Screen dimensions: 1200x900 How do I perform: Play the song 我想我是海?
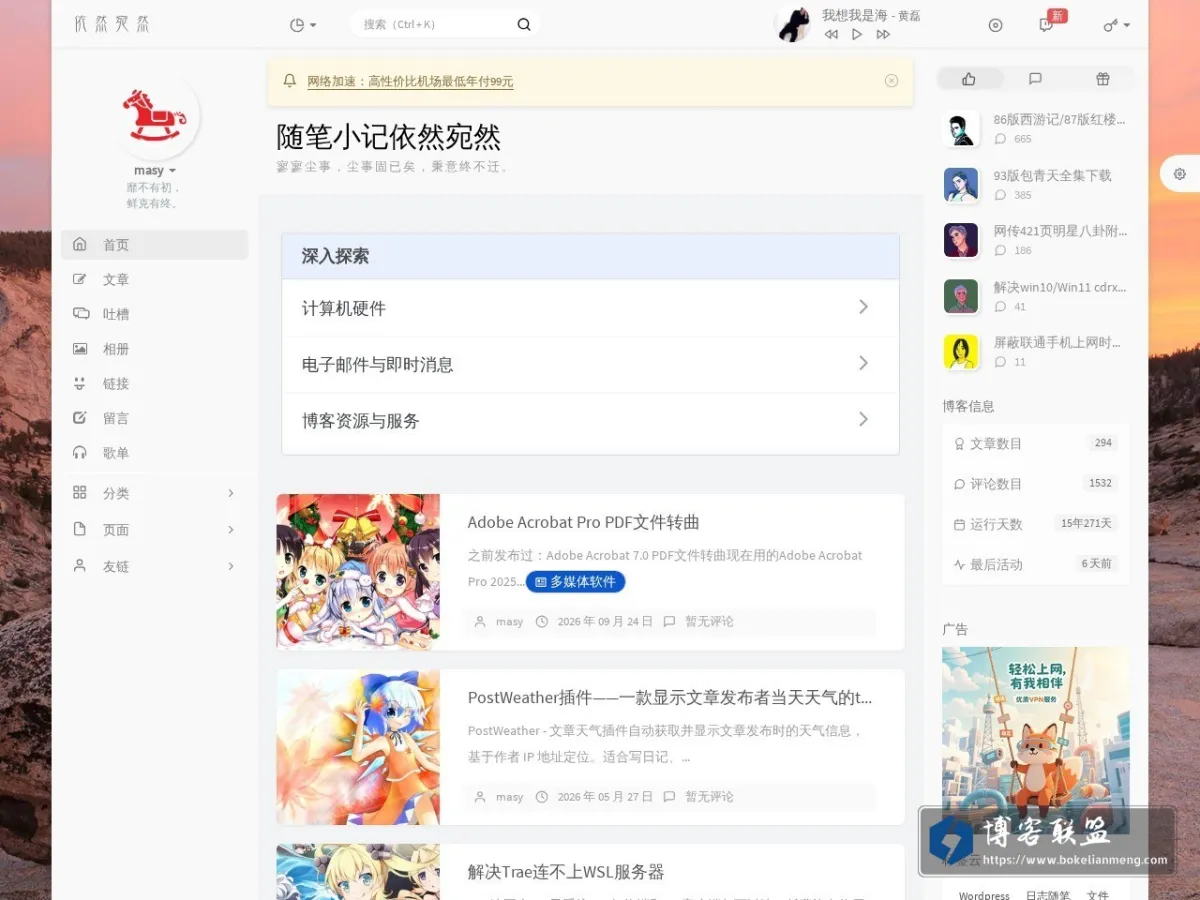(857, 35)
